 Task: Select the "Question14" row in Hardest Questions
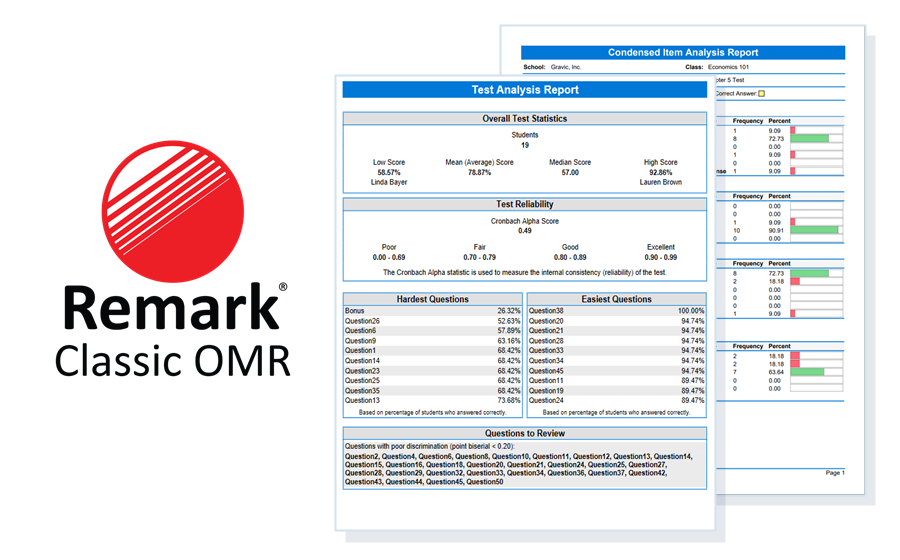click(433, 361)
